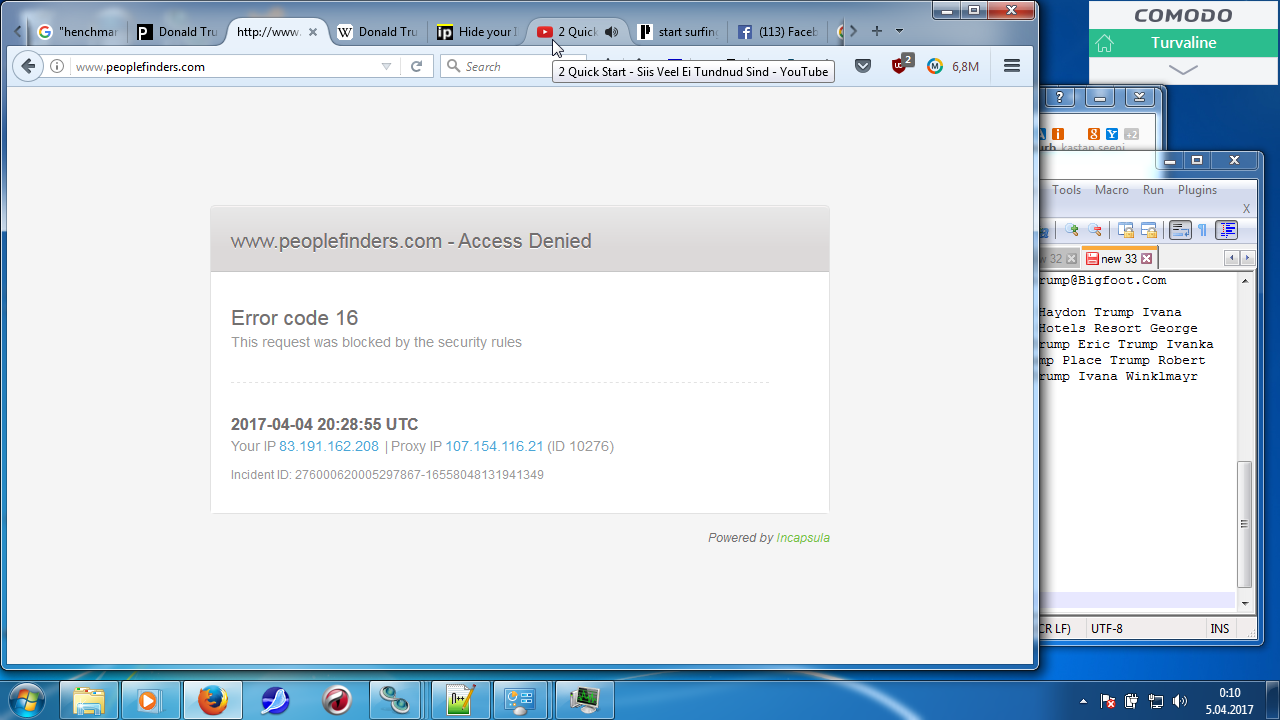Open the Firefox hamburger menu
This screenshot has width=1280, height=720.
1011,66
